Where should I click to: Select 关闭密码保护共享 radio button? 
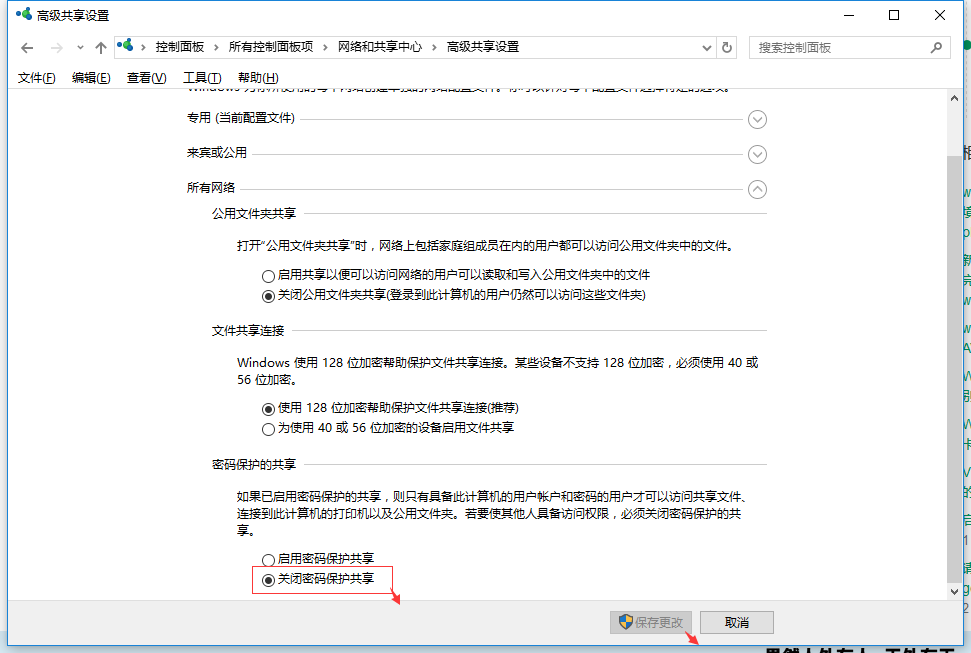(268, 580)
